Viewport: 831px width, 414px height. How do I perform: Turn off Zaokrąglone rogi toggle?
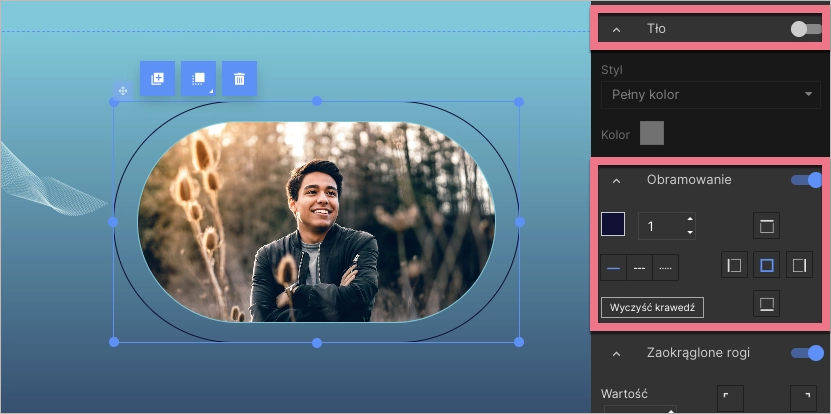coord(806,352)
